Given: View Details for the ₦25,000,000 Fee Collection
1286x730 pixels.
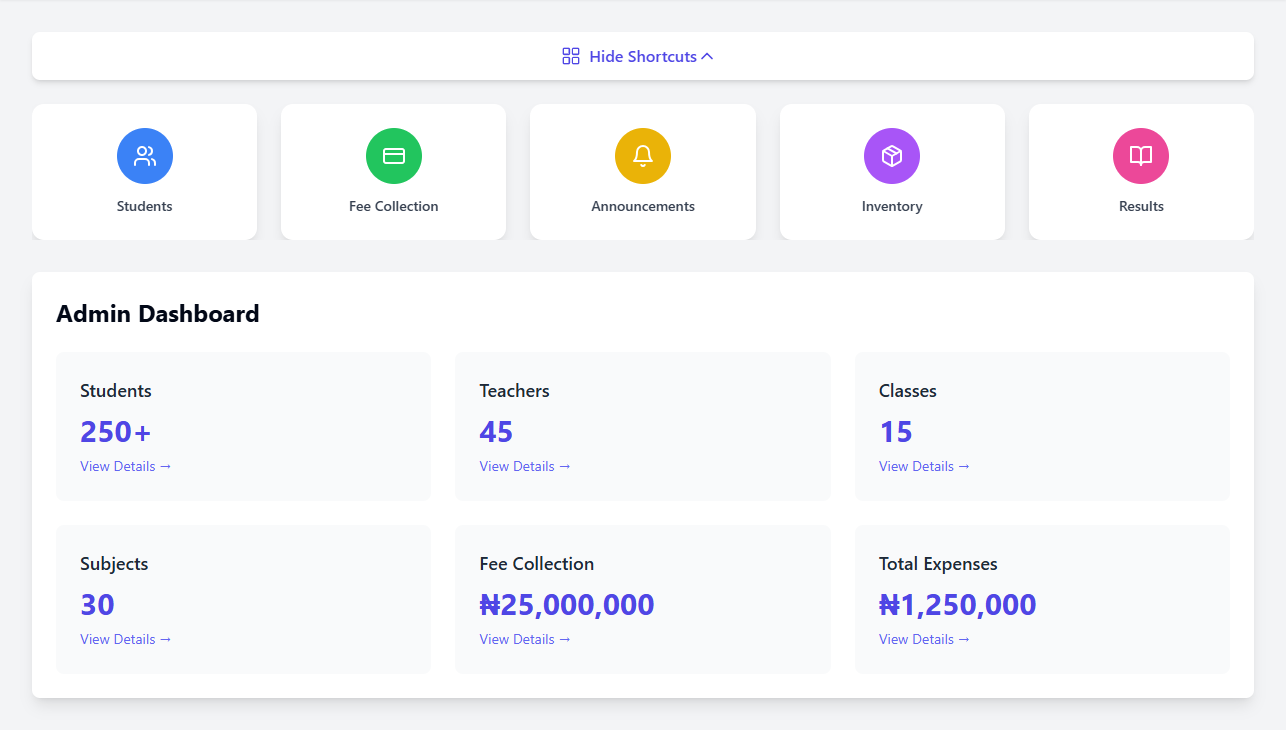Looking at the screenshot, I should (x=525, y=639).
